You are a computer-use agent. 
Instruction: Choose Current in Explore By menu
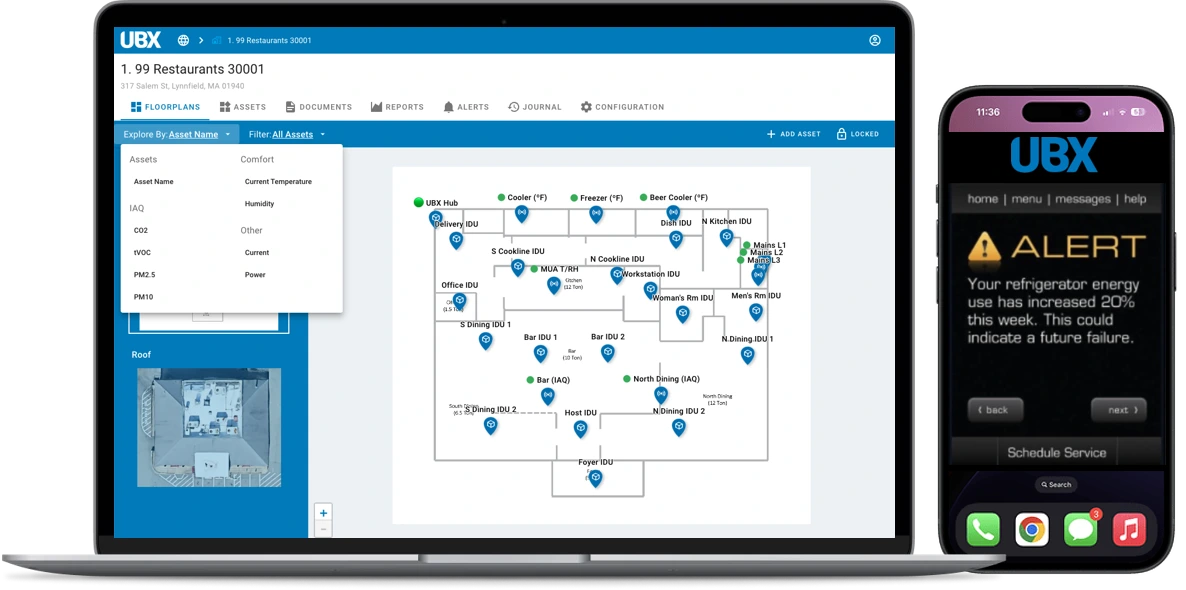[257, 253]
